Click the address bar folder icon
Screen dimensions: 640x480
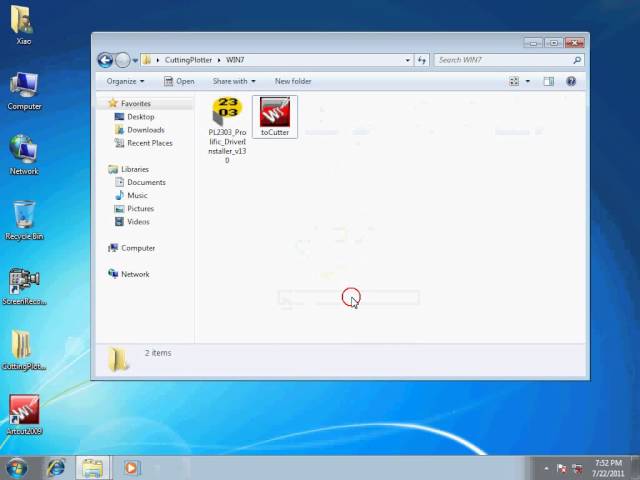(x=147, y=60)
